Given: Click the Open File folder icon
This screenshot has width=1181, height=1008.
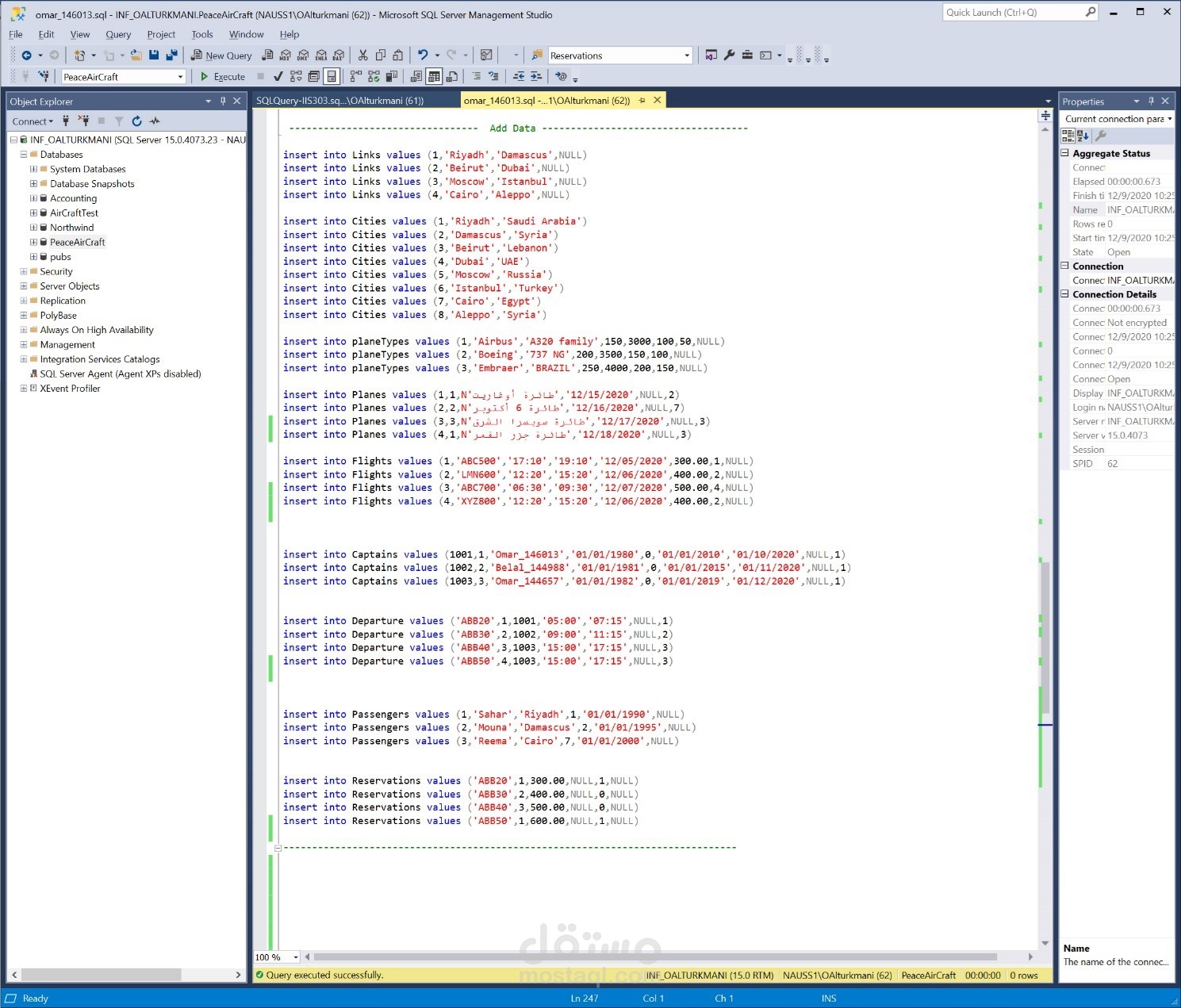Looking at the screenshot, I should point(136,56).
